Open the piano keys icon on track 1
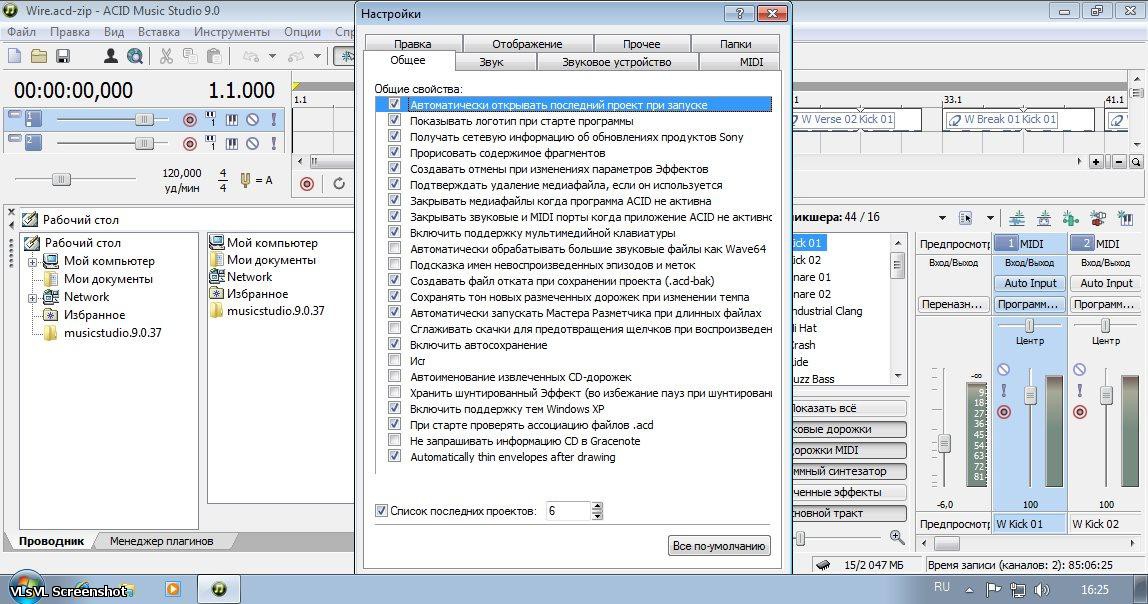The width and height of the screenshot is (1148, 604). [x=231, y=119]
